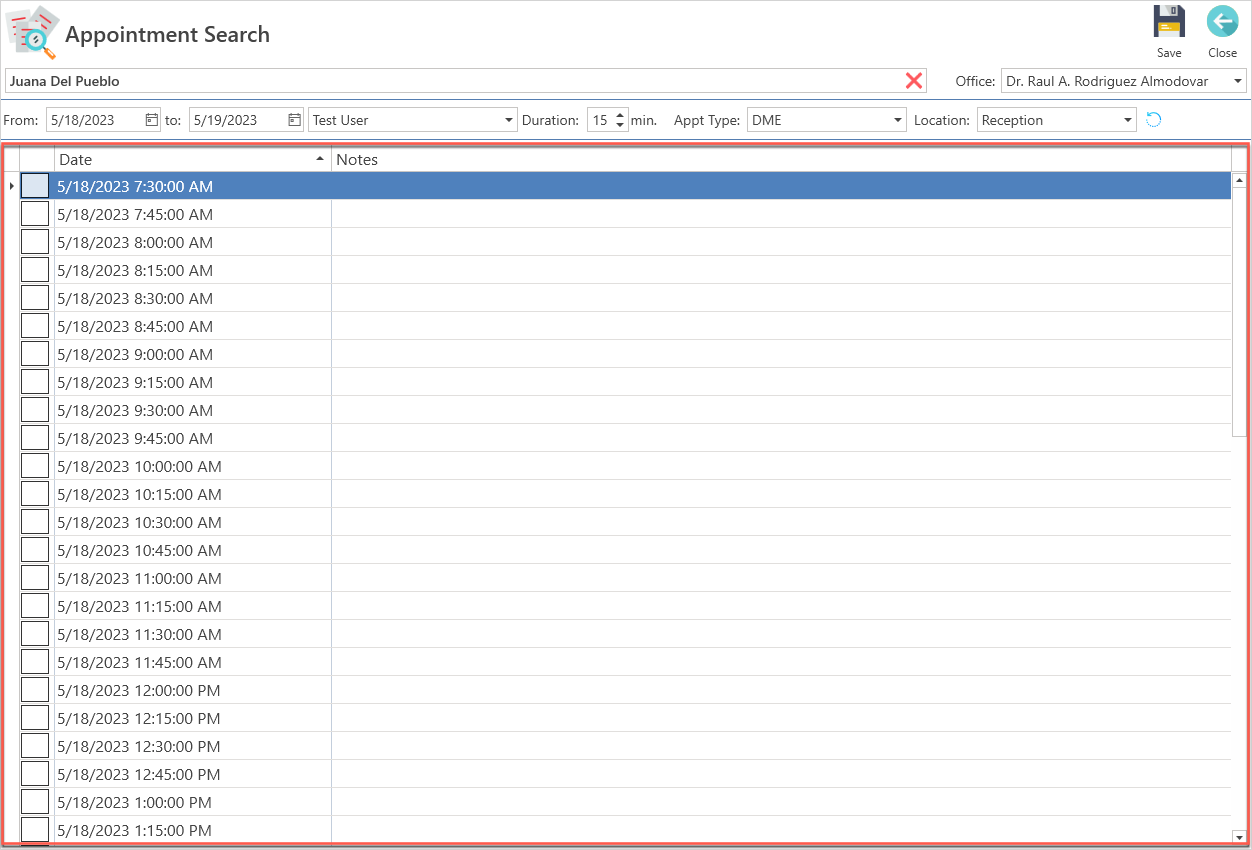Click the refresh search spinner icon

pyautogui.click(x=1153, y=120)
